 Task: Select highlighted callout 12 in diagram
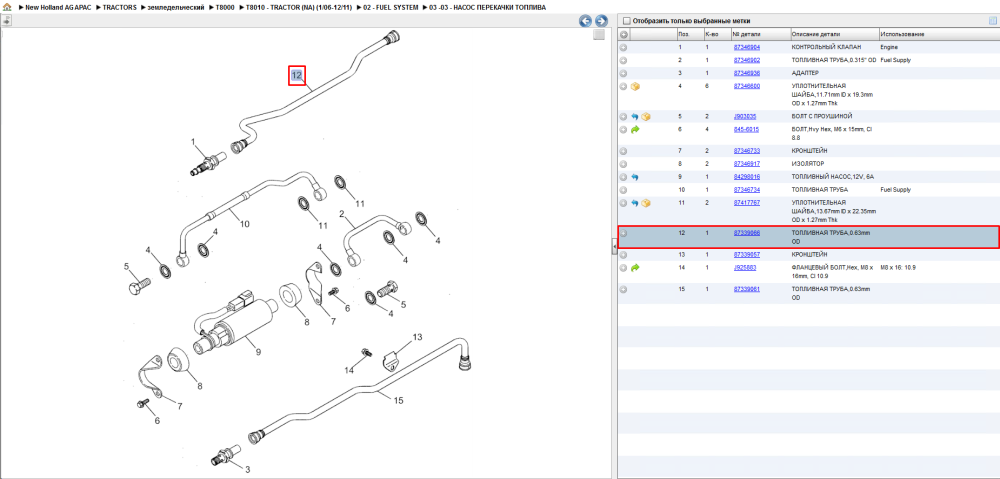click(x=297, y=75)
